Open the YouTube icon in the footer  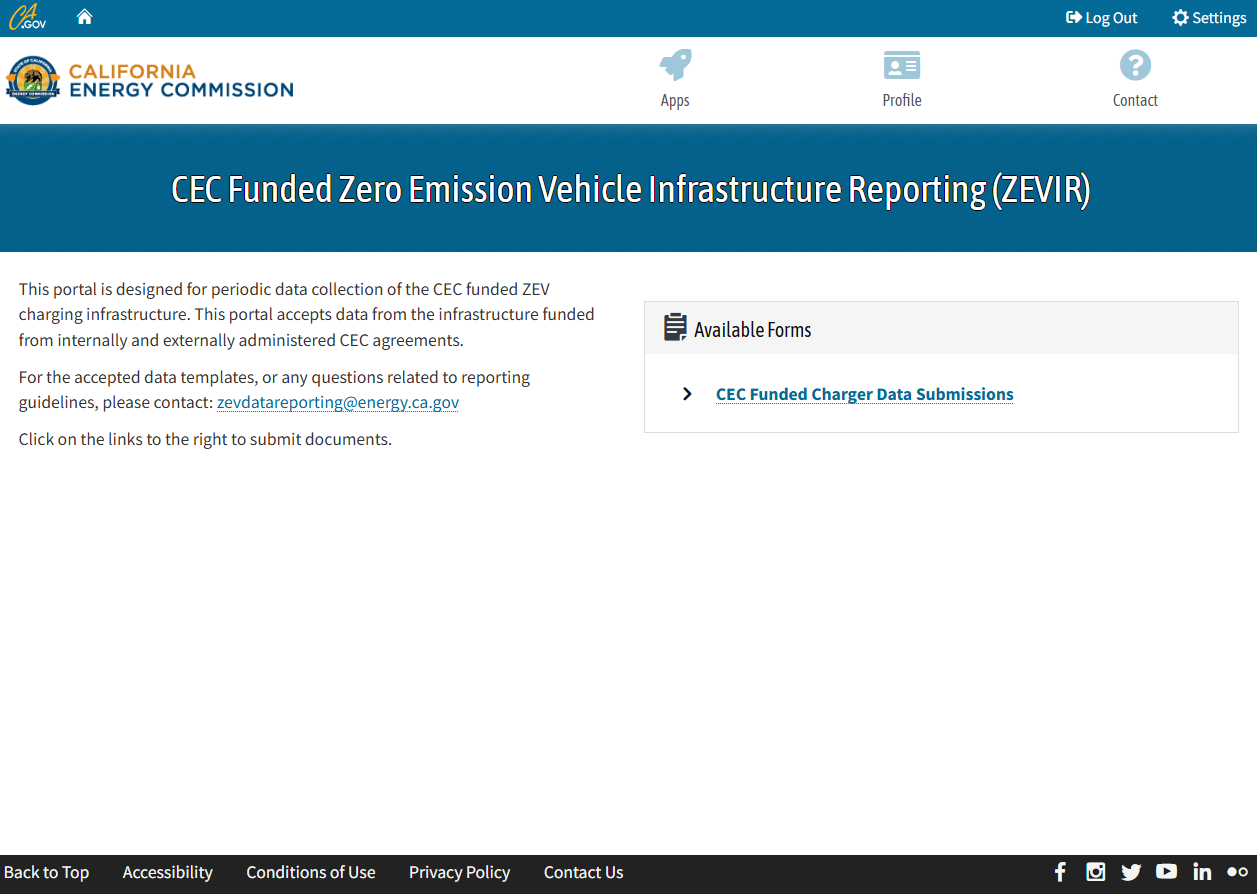coord(1166,871)
